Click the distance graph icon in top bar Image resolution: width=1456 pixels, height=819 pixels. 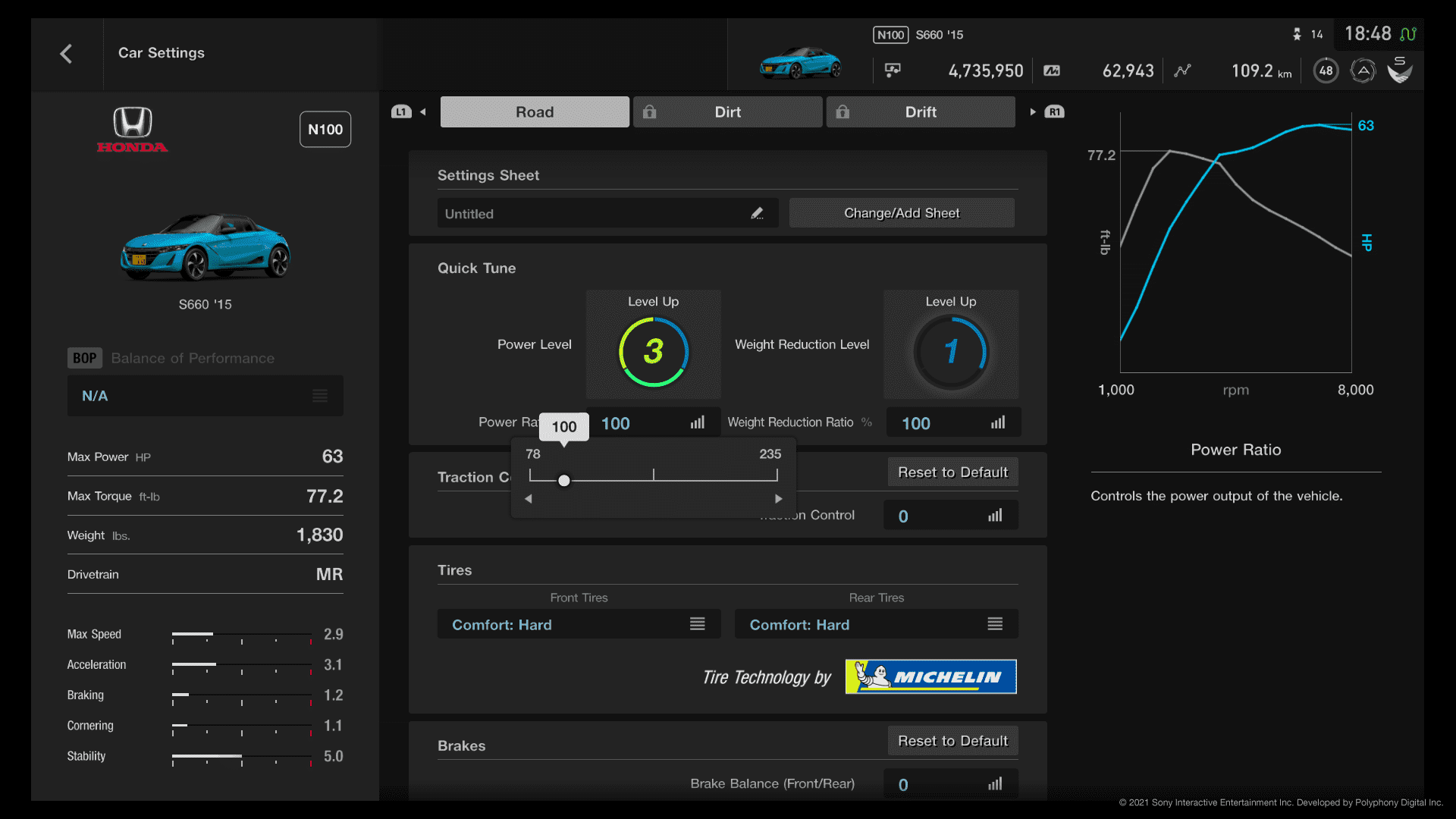click(1182, 71)
